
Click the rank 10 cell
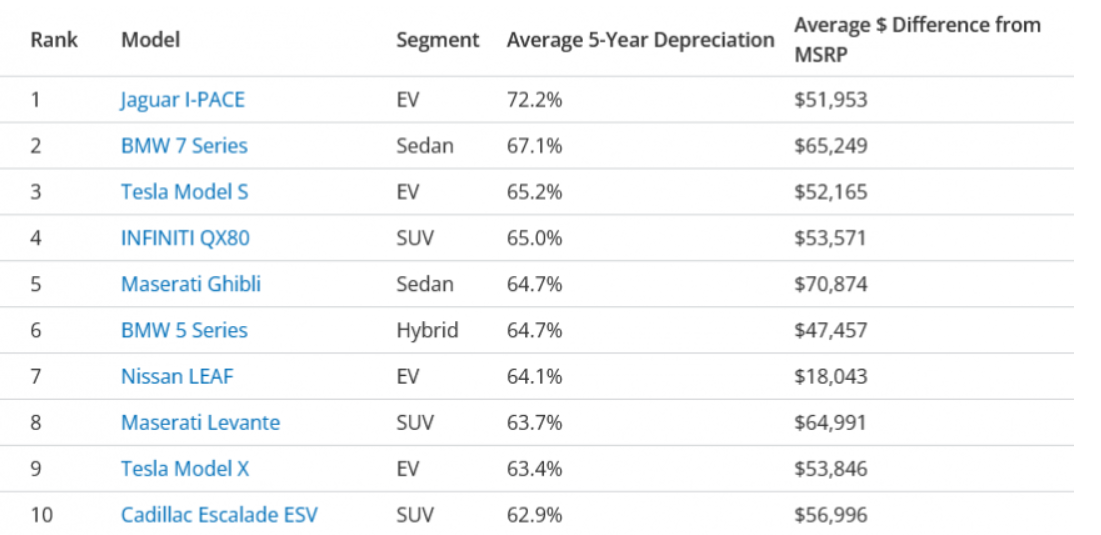pyautogui.click(x=41, y=516)
